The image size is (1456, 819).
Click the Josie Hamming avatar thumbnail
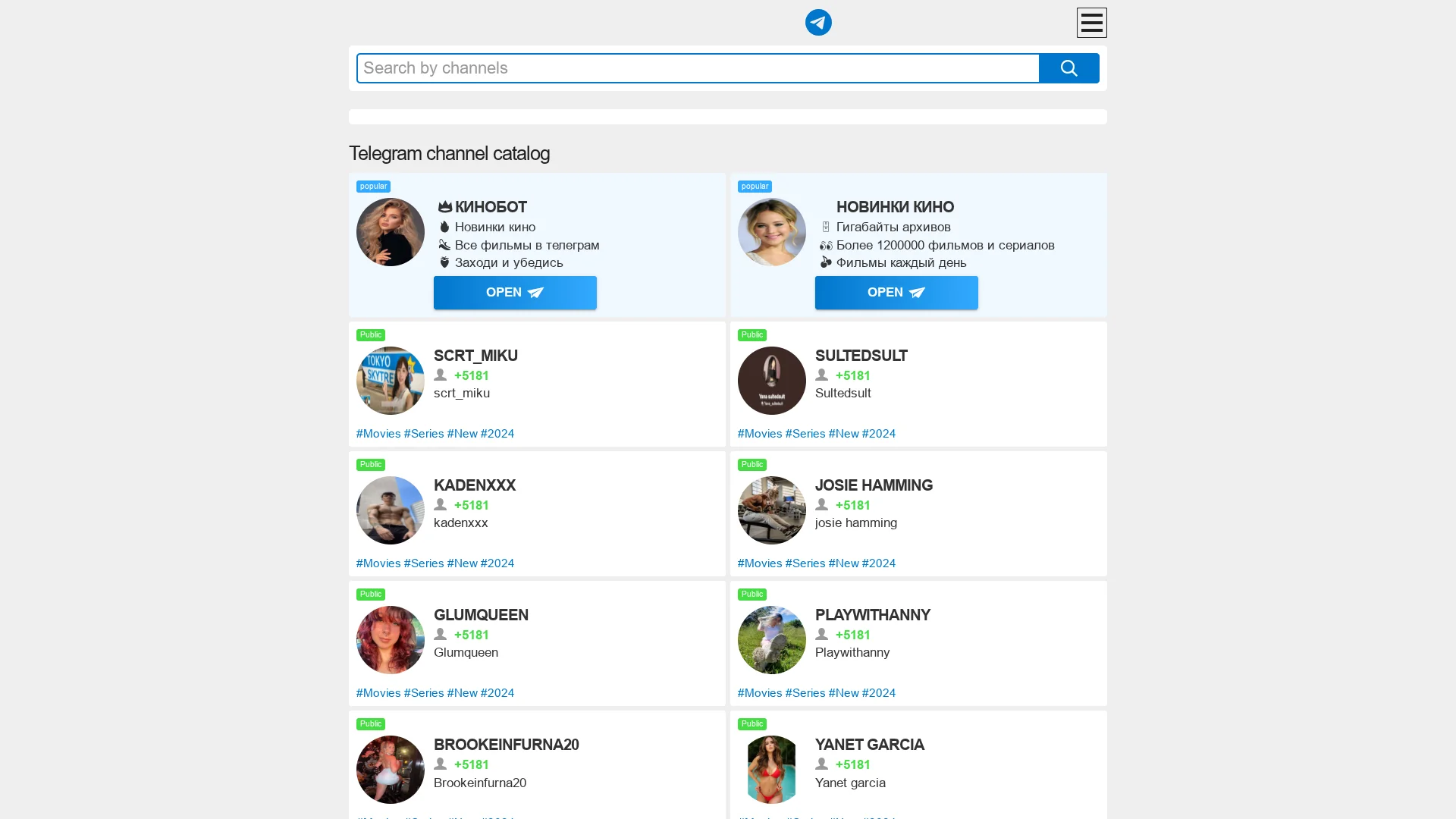pos(772,510)
